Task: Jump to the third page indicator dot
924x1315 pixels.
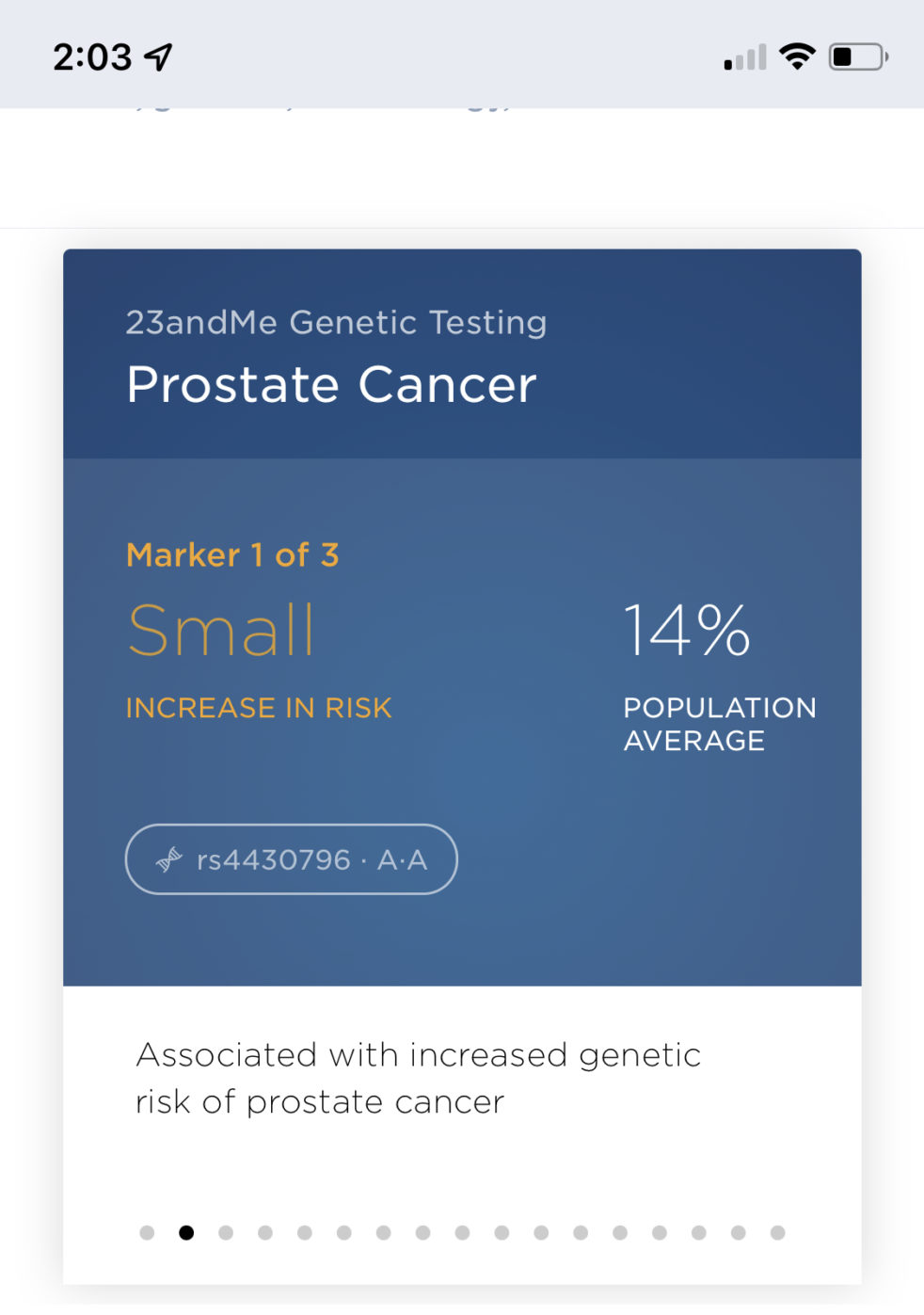Action: 226,1233
